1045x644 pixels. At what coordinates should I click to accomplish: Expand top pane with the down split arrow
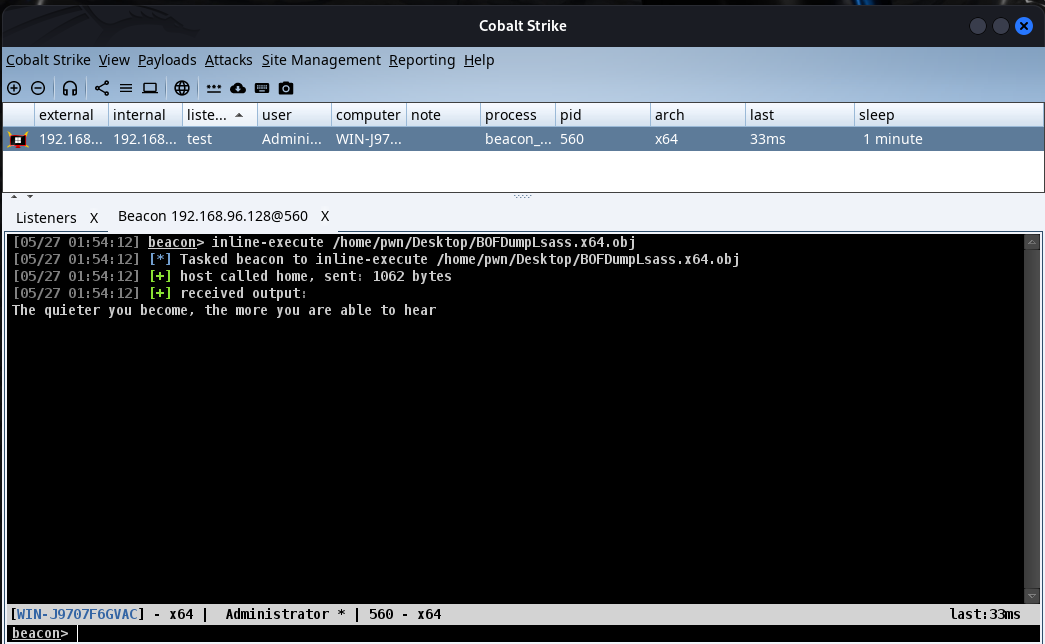point(30,197)
